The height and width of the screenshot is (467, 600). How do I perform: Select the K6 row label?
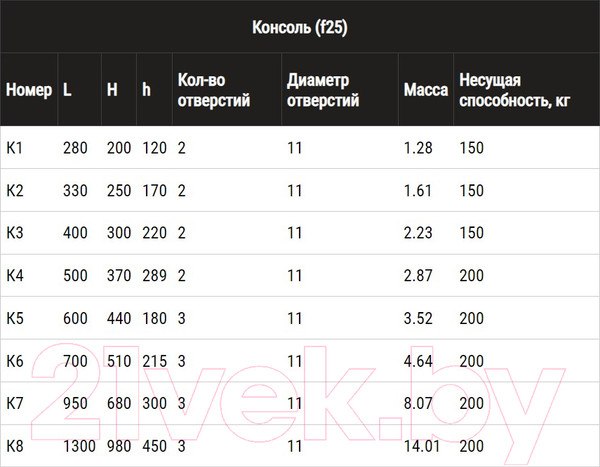point(15,361)
